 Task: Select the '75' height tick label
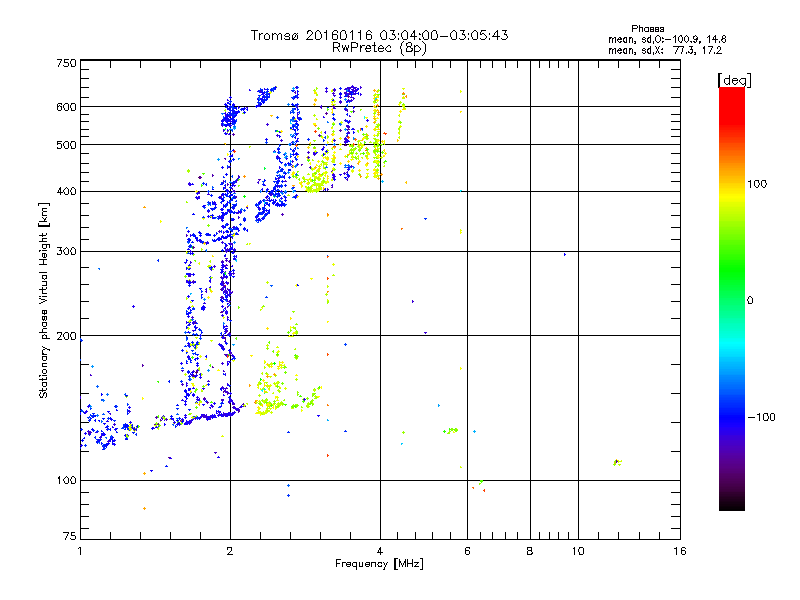pos(70,536)
